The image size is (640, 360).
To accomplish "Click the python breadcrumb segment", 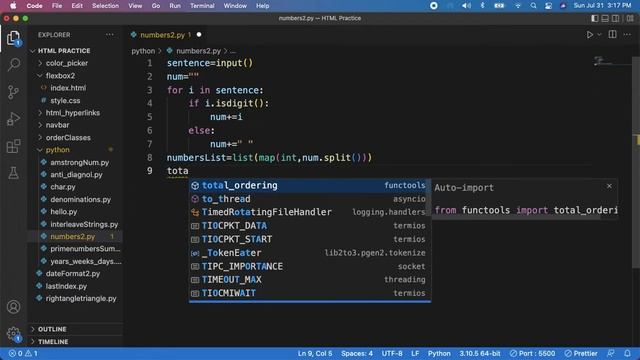I will click(x=143, y=51).
